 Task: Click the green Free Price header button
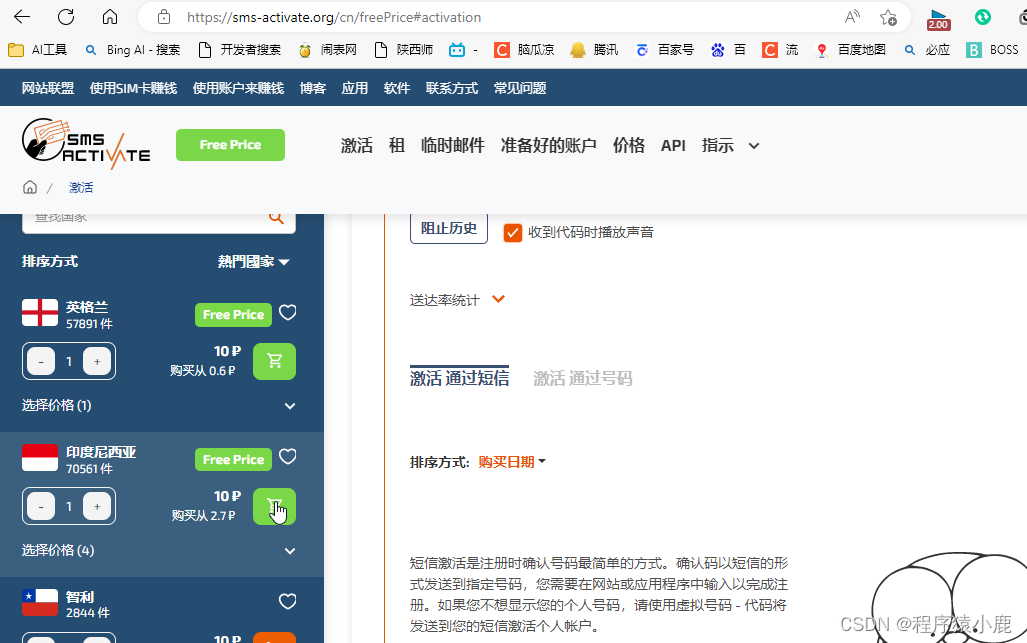[231, 145]
